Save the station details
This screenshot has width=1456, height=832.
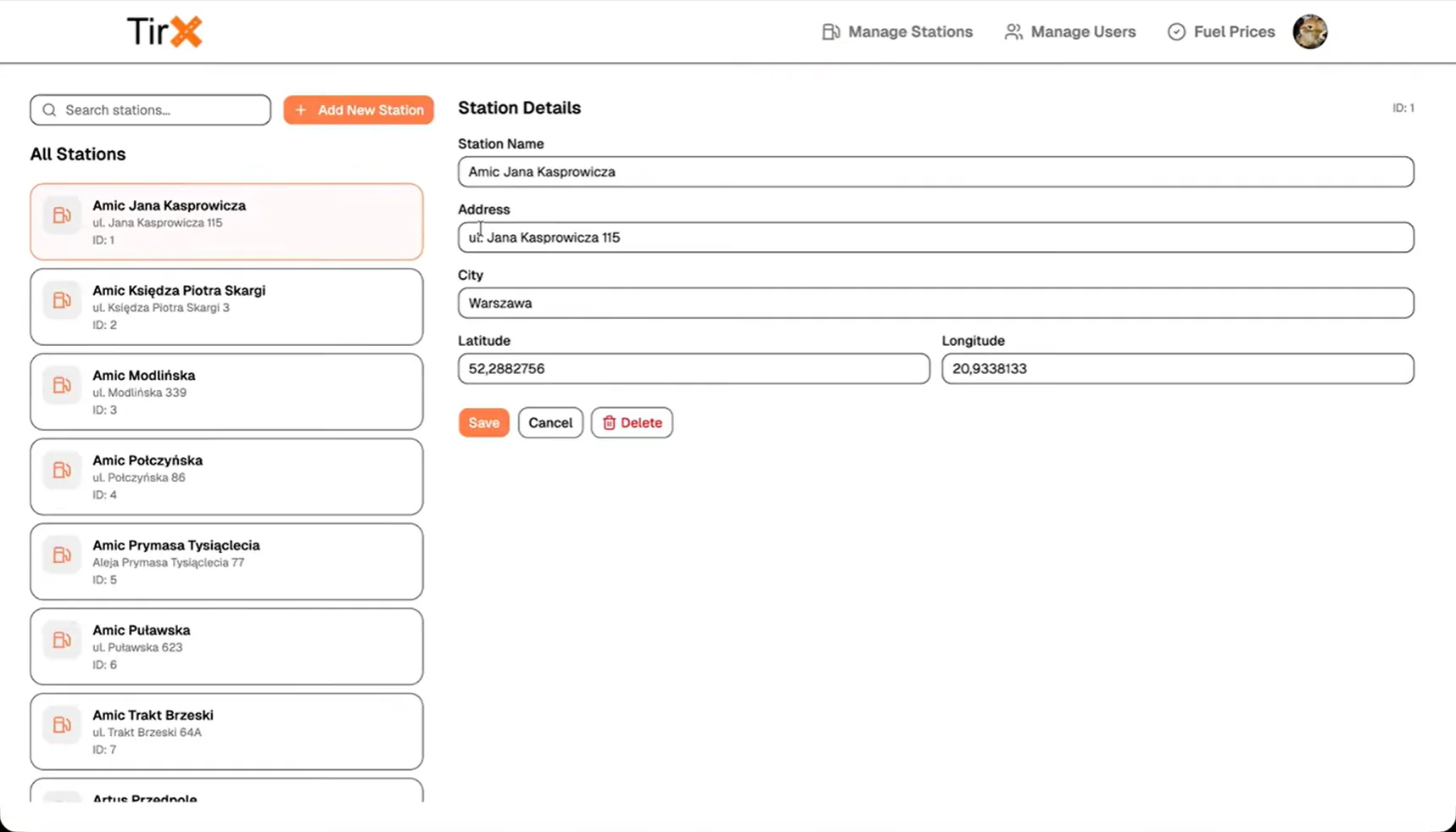[x=484, y=422]
